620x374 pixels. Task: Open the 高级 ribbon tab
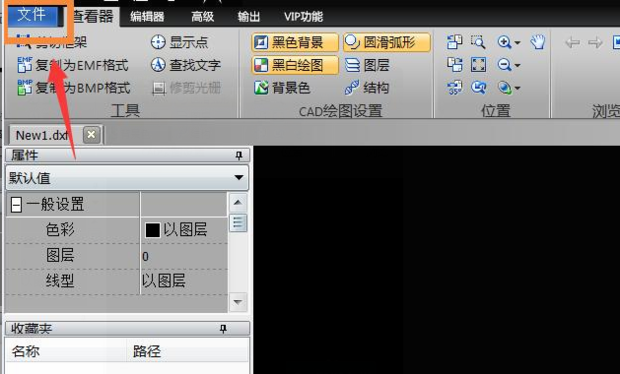pos(202,17)
